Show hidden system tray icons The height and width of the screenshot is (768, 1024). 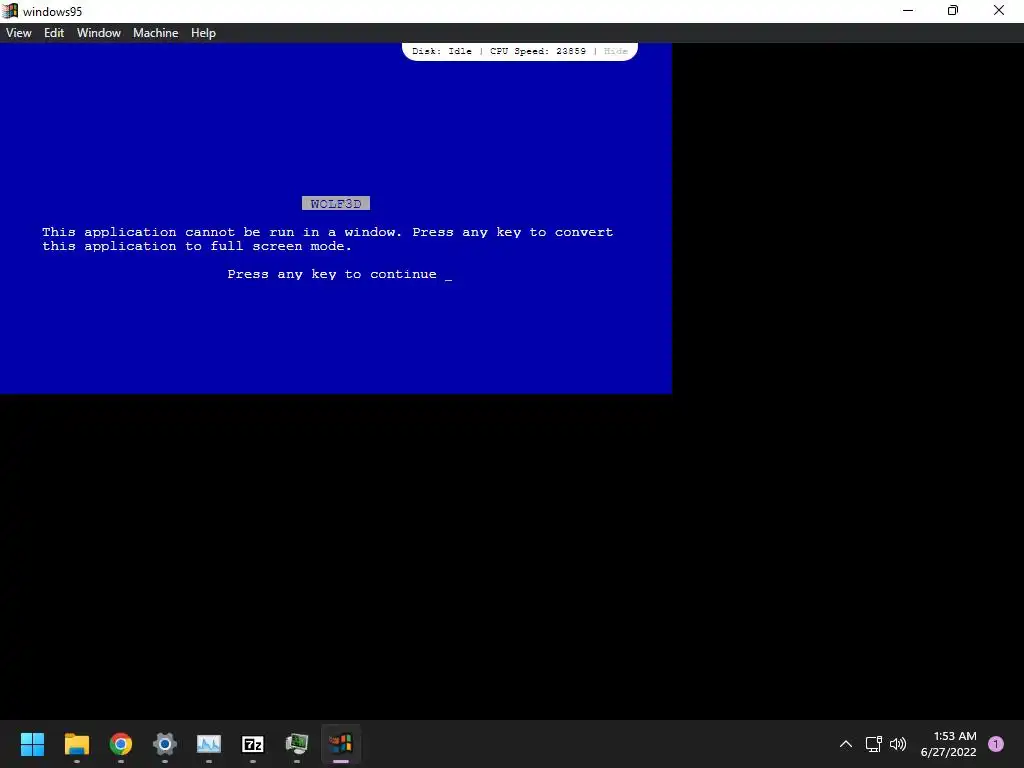(x=846, y=744)
